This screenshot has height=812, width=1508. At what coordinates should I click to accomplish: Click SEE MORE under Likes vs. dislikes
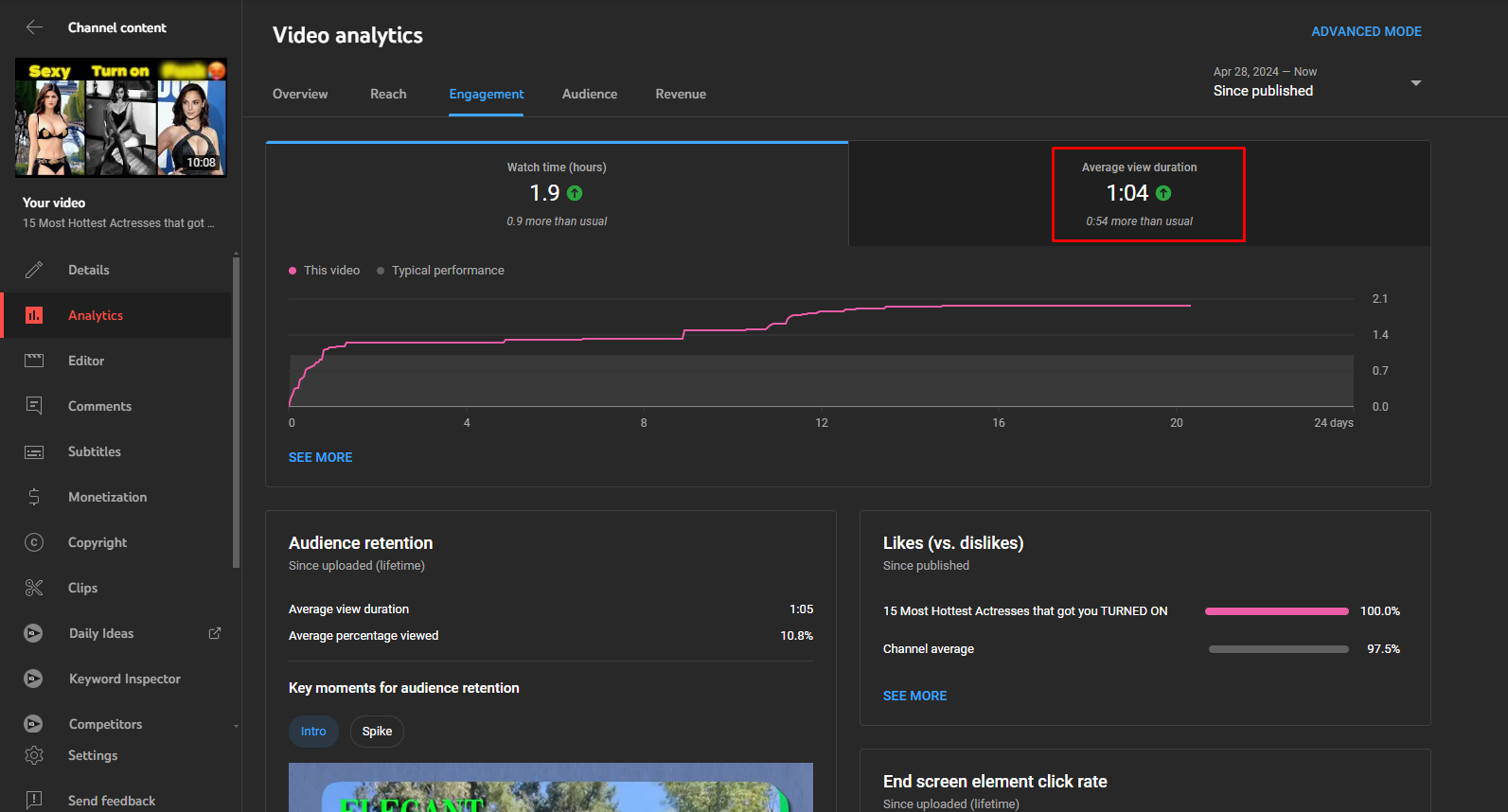tap(914, 696)
